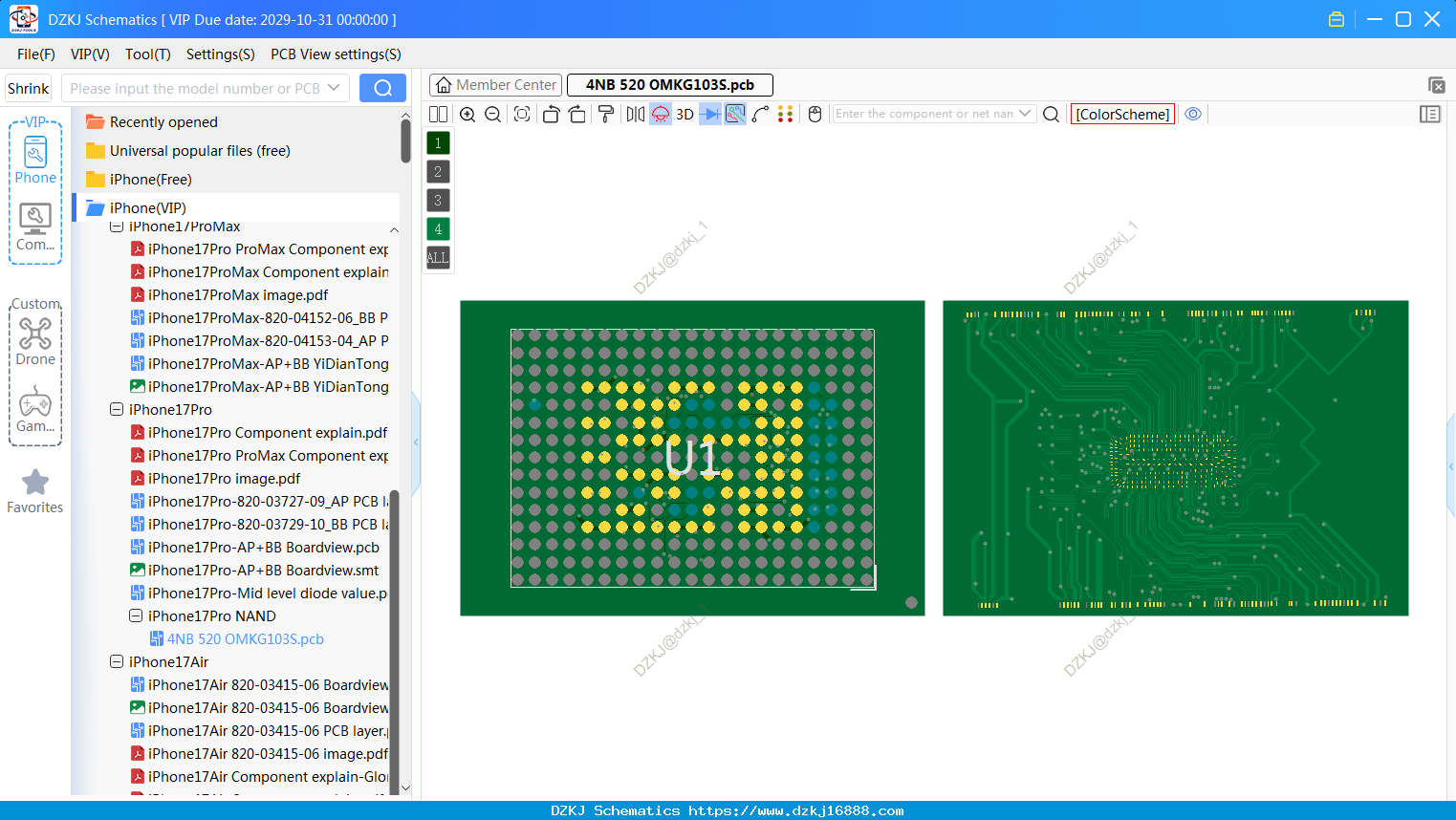Switch to the 4NB 520 OMKG103S.pcb tab
Viewport: 1456px width, 820px height.
pos(669,85)
